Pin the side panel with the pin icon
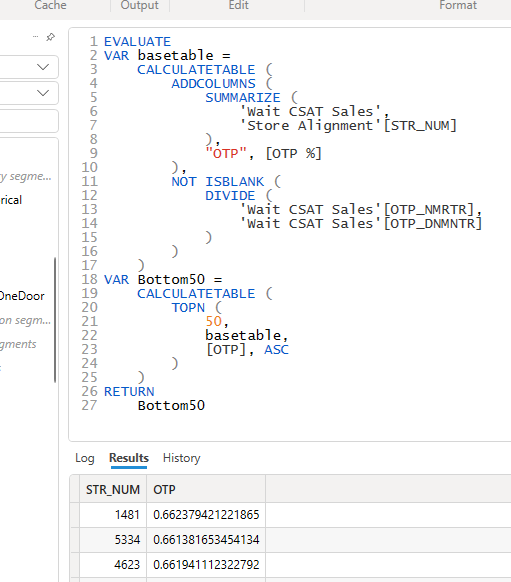This screenshot has height=582, width=511. tap(50, 37)
